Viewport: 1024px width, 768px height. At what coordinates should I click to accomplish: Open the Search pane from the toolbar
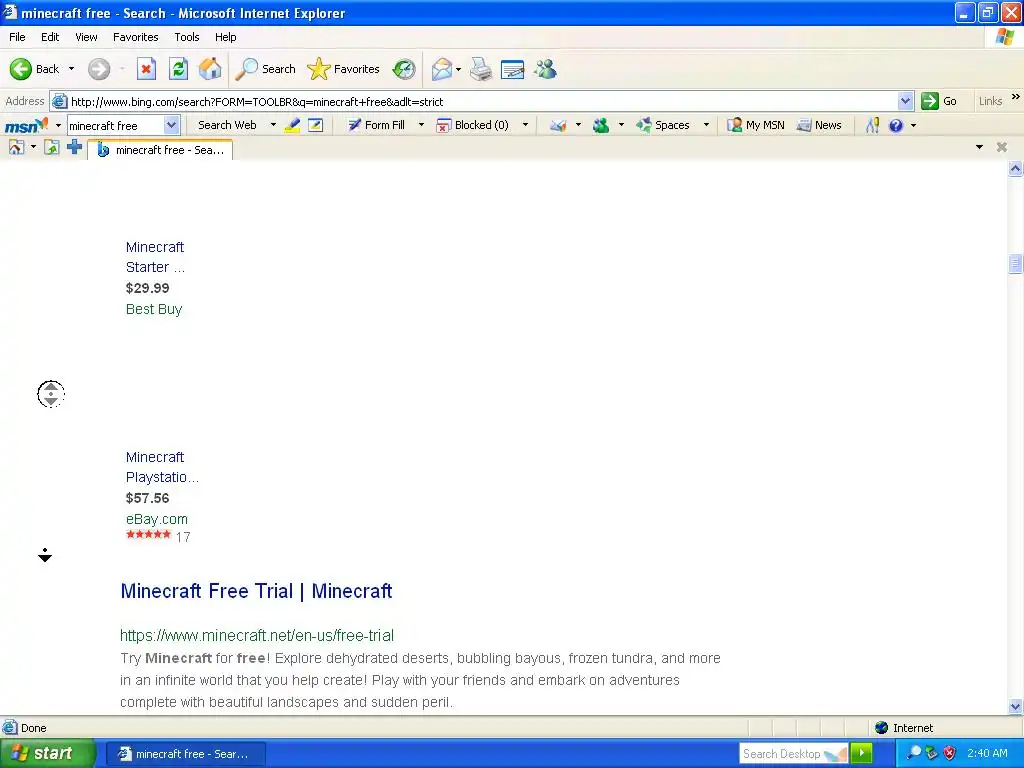point(265,69)
